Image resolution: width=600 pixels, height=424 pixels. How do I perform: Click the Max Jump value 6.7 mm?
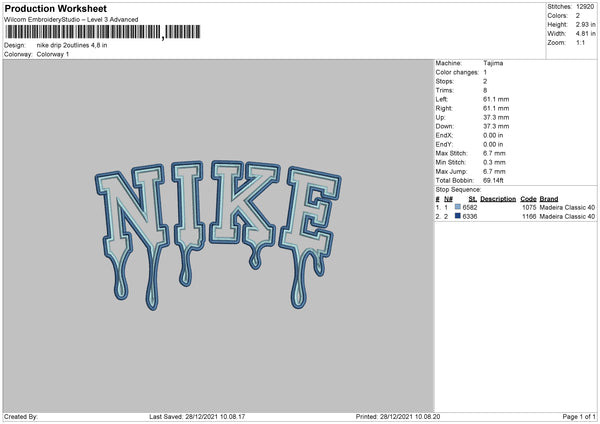coord(494,171)
